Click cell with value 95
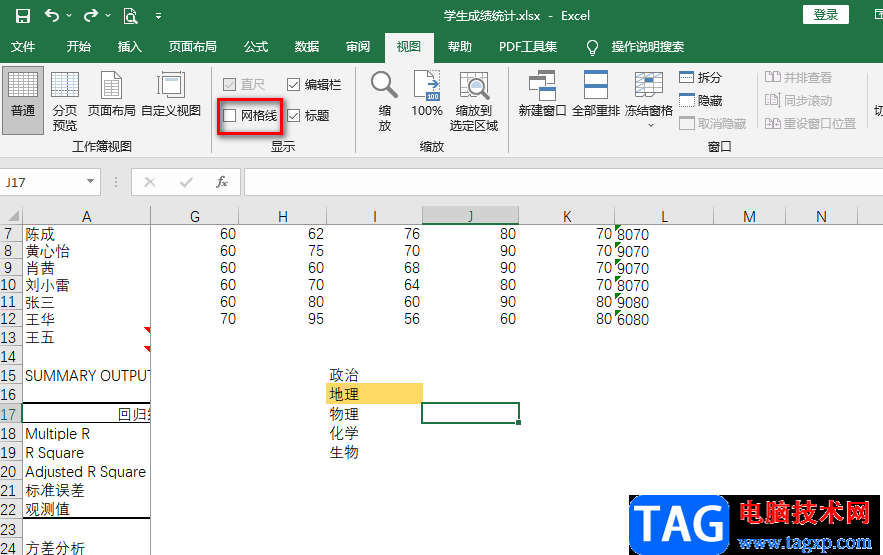 coord(283,319)
